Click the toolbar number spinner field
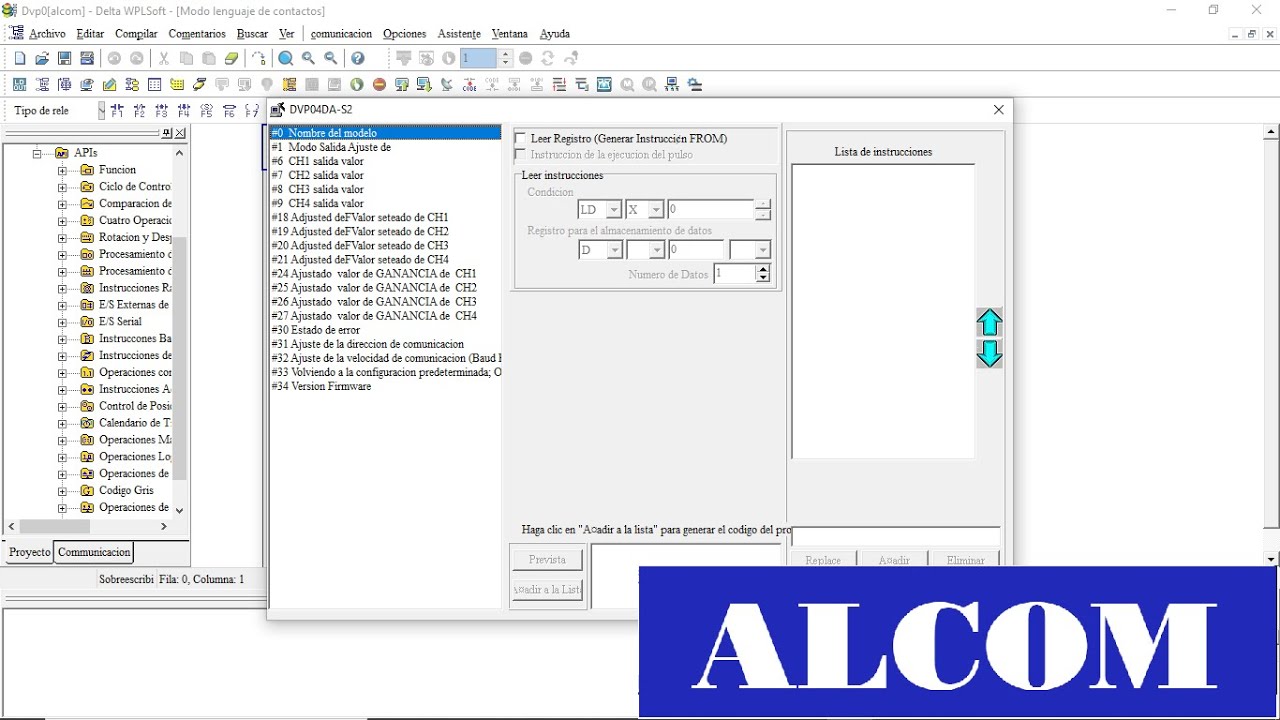 479,59
